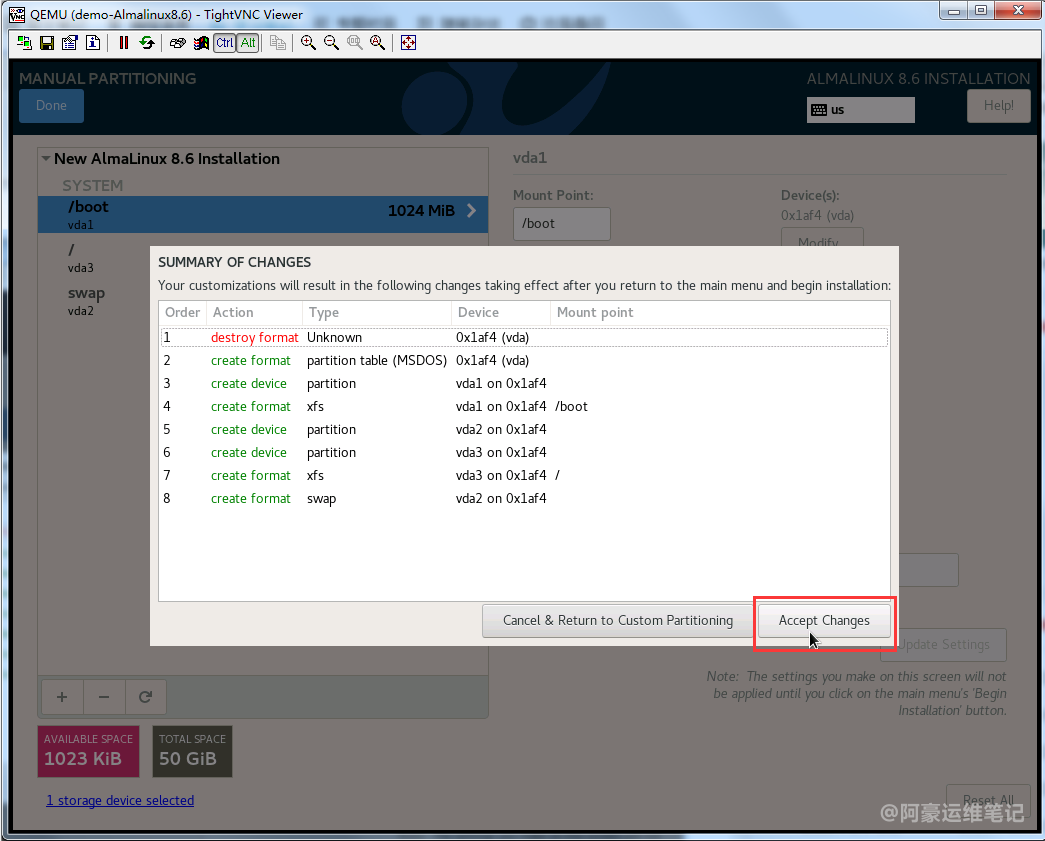Image resolution: width=1045 pixels, height=841 pixels.
Task: Open Connection Options from toolbar
Action: [69, 43]
